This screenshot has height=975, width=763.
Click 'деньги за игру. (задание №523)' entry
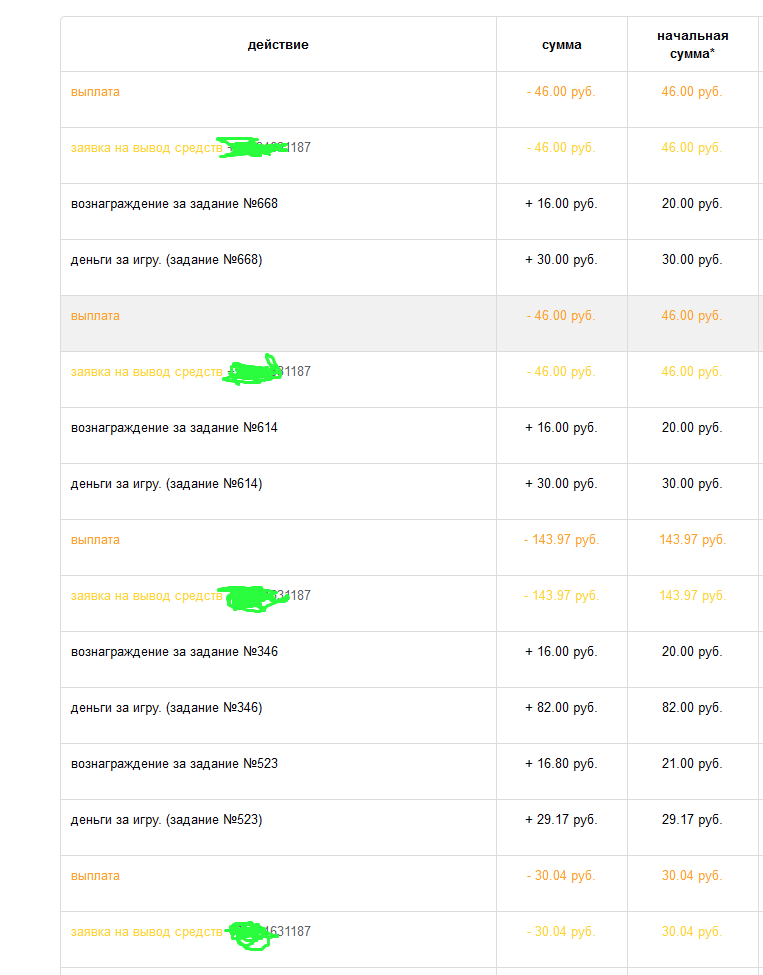pyautogui.click(x=167, y=820)
